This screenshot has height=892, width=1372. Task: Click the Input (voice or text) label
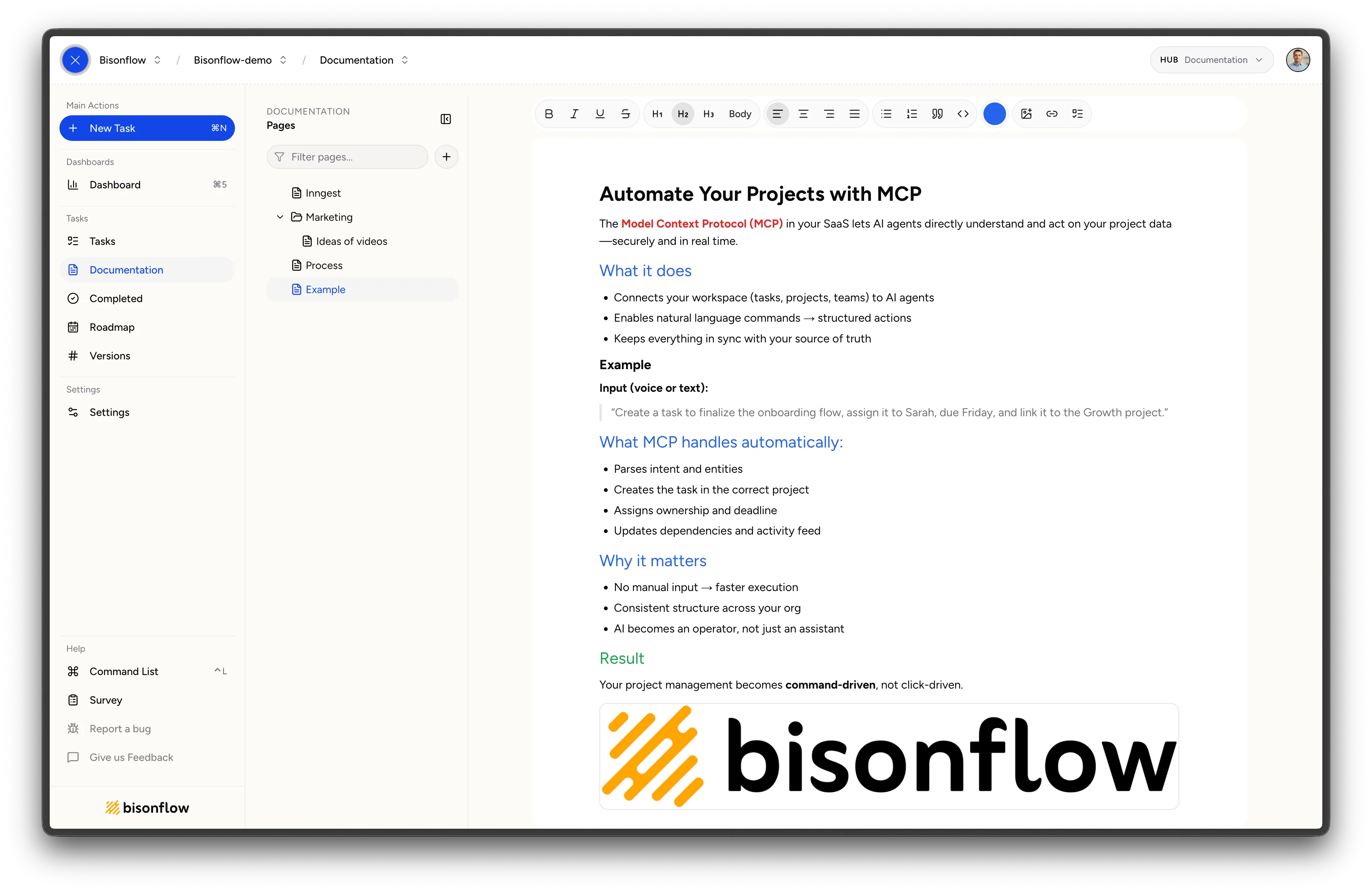pos(653,388)
